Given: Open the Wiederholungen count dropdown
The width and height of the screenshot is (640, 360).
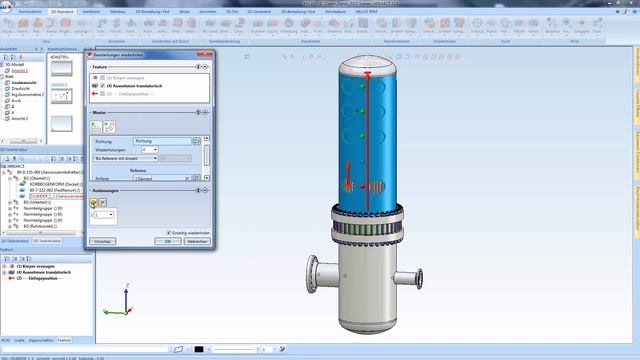Looking at the screenshot, I should tap(155, 150).
